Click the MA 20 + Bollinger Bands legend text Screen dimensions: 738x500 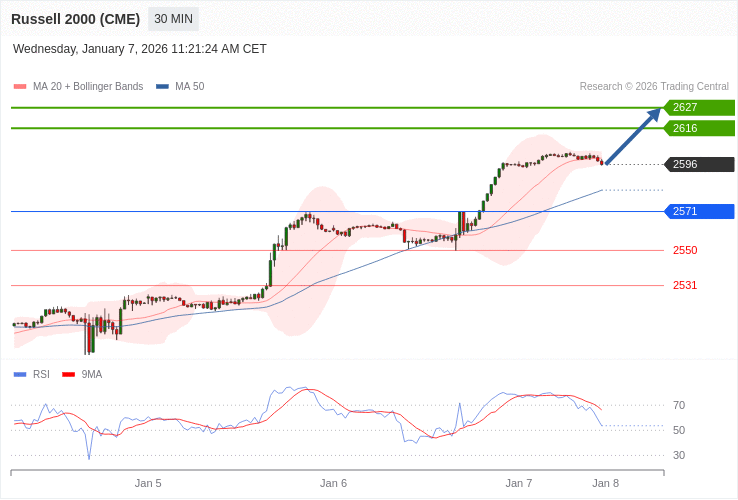(88, 87)
